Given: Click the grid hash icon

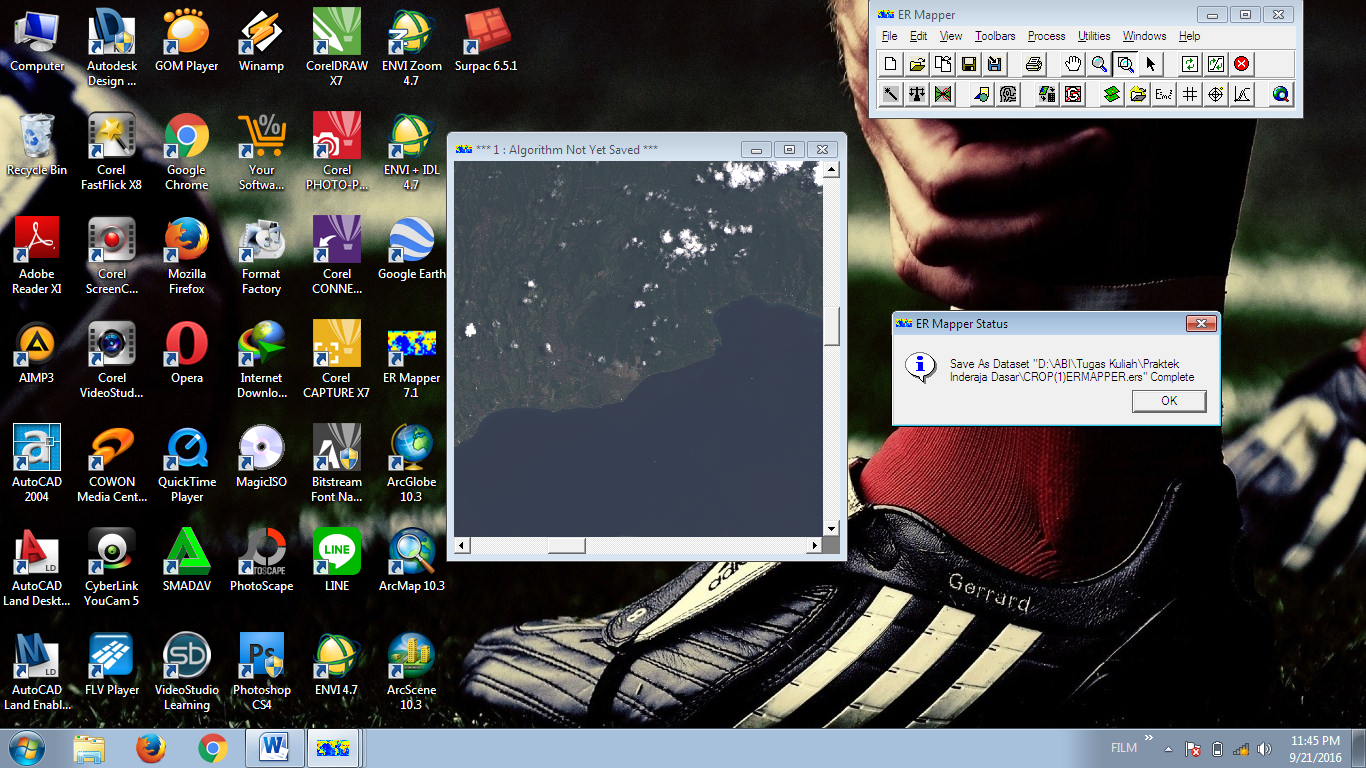Looking at the screenshot, I should (x=1190, y=94).
